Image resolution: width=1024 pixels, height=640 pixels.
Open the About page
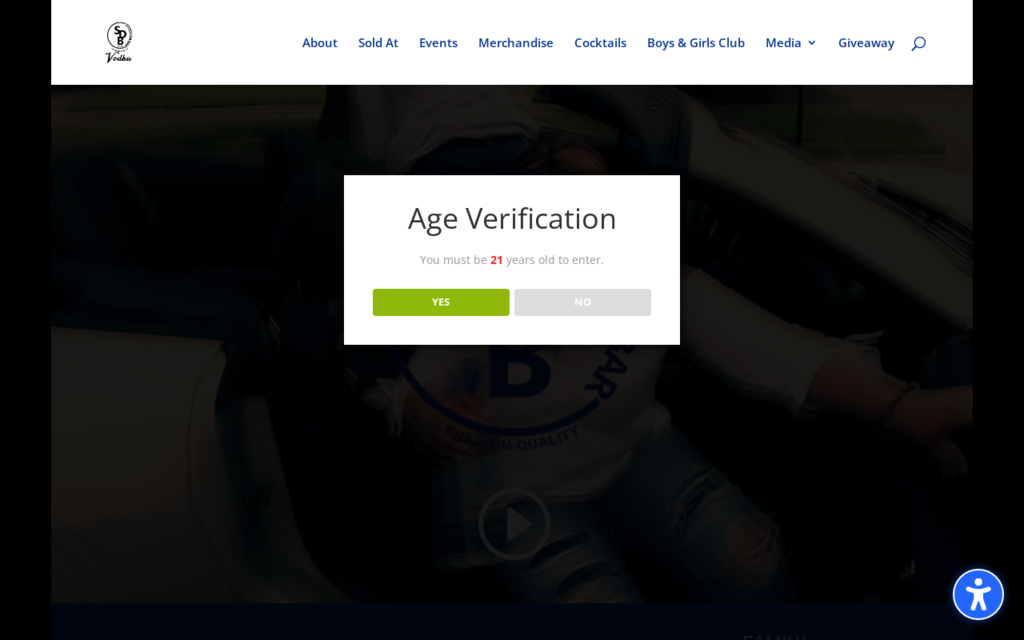tap(319, 43)
